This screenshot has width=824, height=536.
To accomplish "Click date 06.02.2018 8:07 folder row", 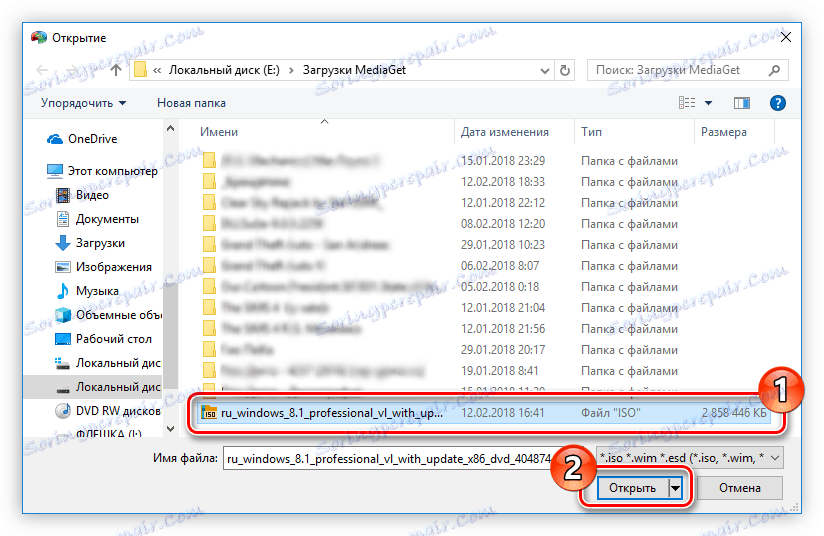I will point(484,266).
